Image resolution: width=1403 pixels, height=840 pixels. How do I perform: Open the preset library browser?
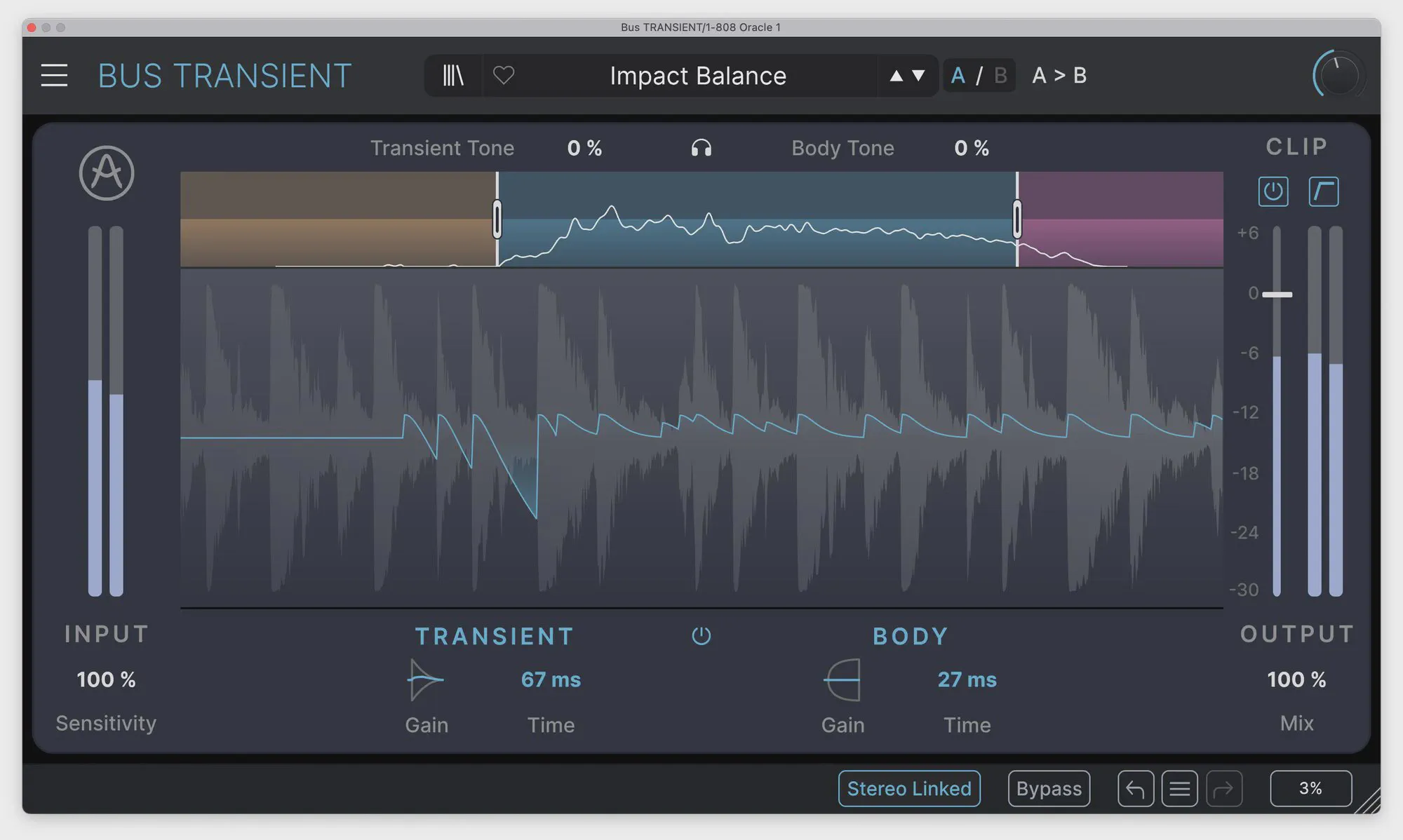pos(453,76)
